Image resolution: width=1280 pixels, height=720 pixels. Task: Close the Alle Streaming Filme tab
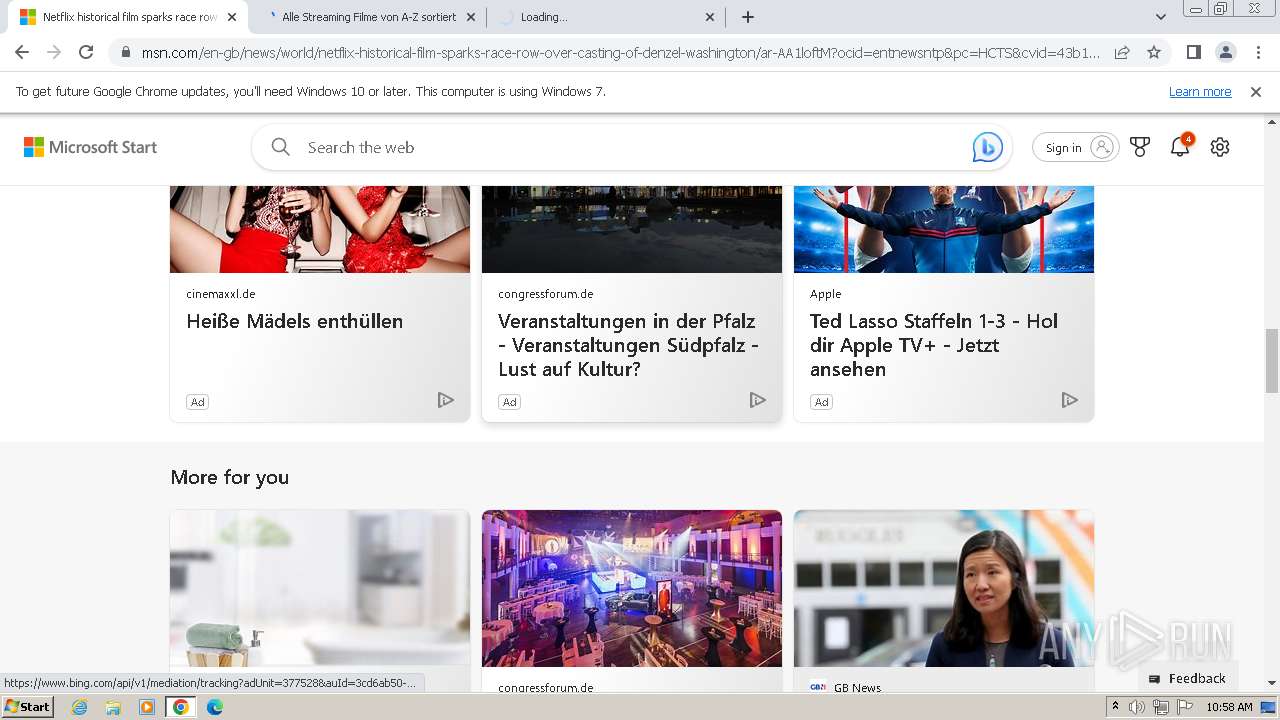coord(471,17)
